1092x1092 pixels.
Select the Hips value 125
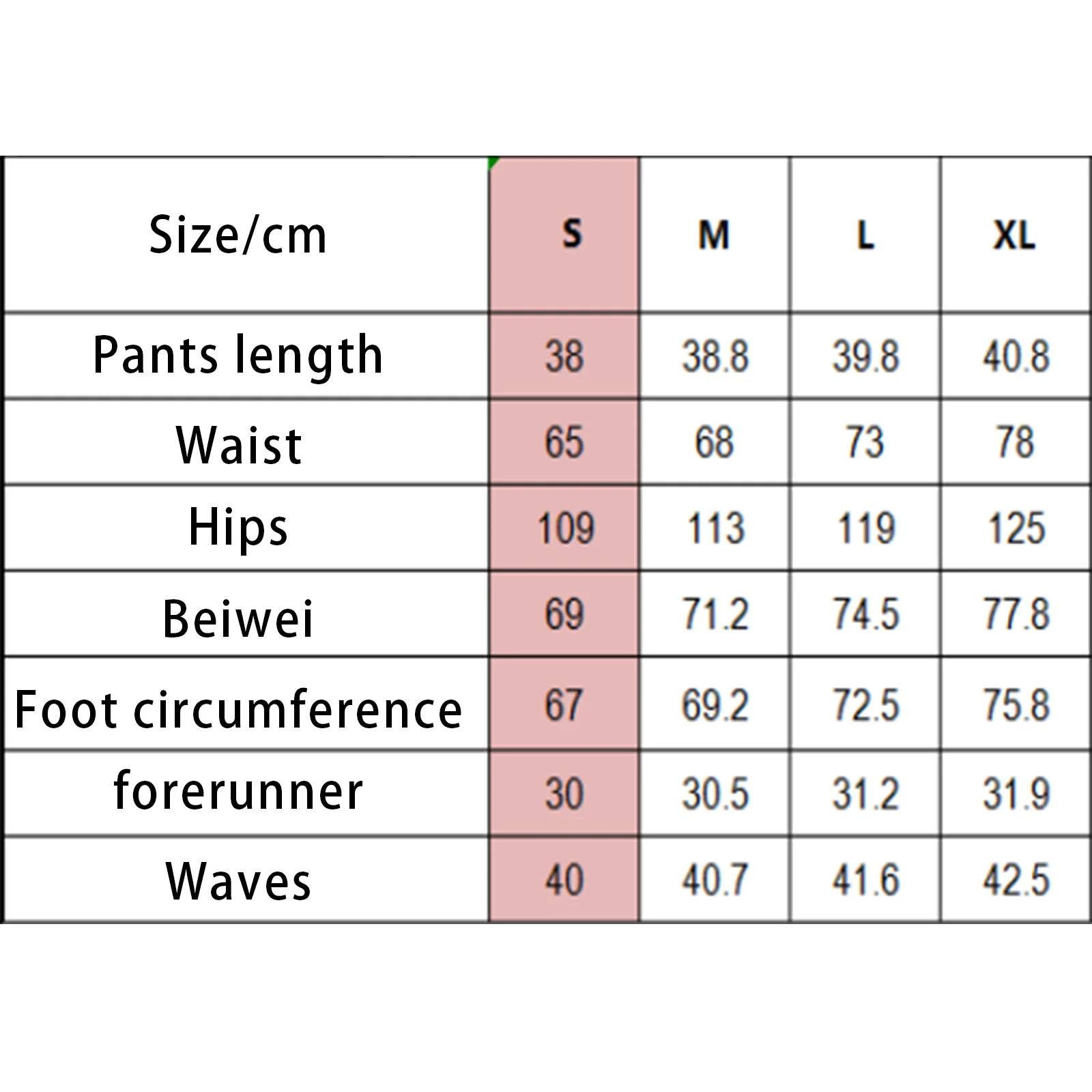coord(1016,529)
